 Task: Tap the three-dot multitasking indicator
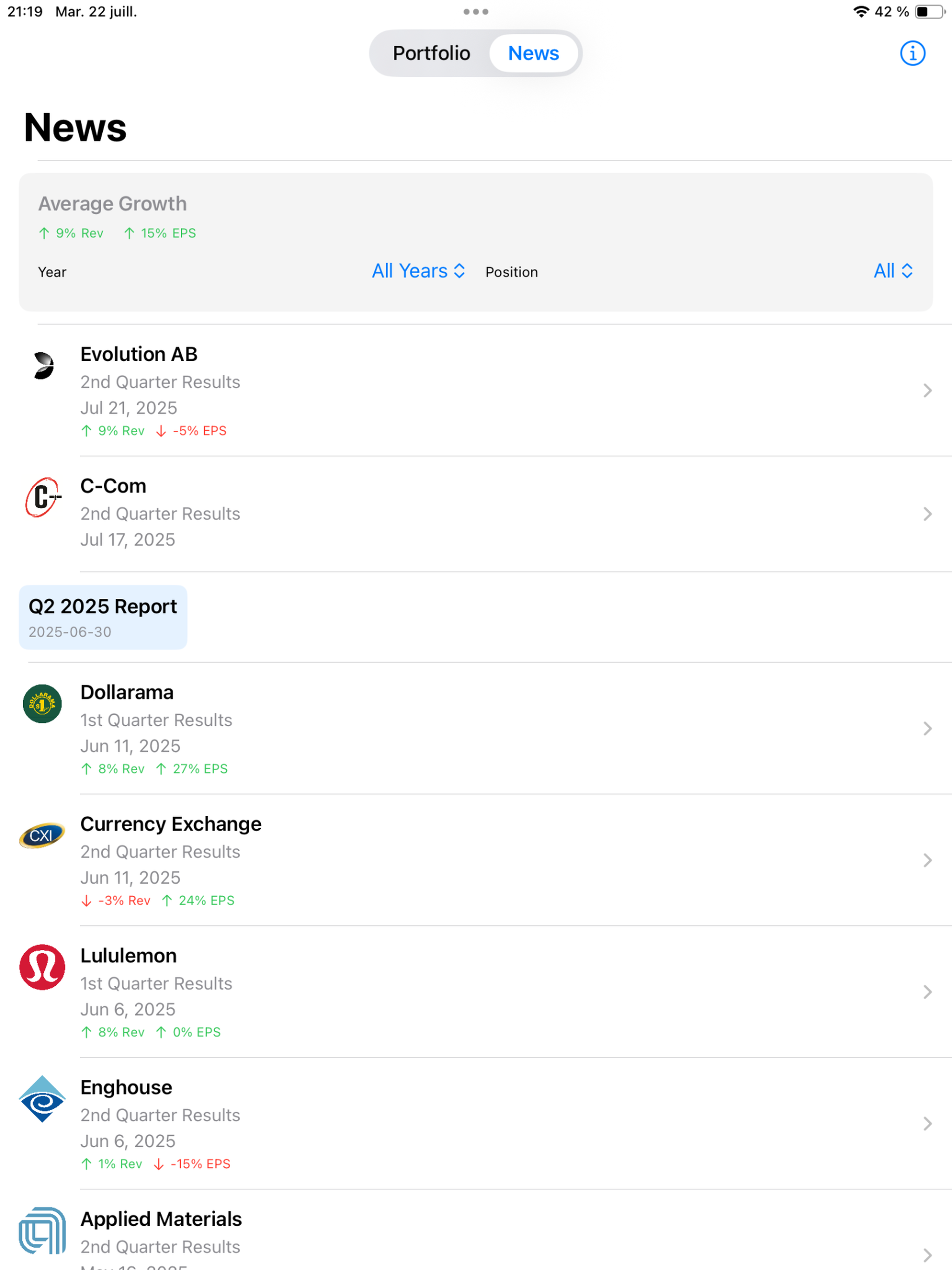476,12
